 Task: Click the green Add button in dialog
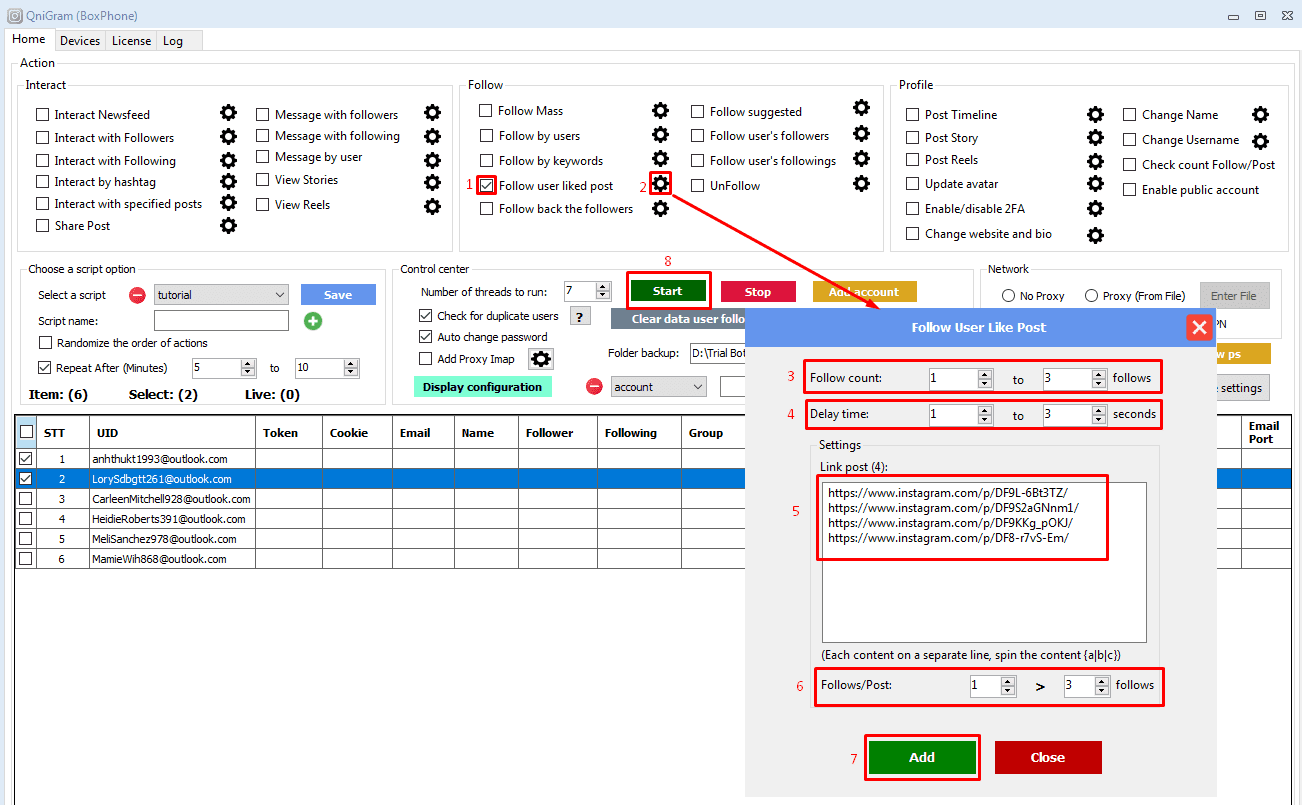921,757
